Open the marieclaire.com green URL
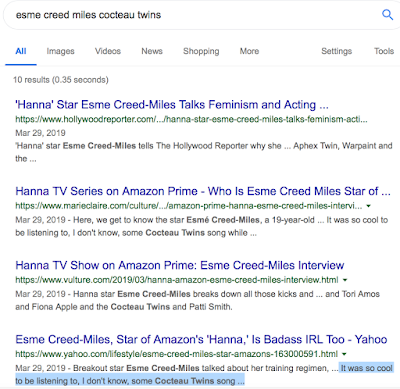400x389 pixels. click(189, 206)
